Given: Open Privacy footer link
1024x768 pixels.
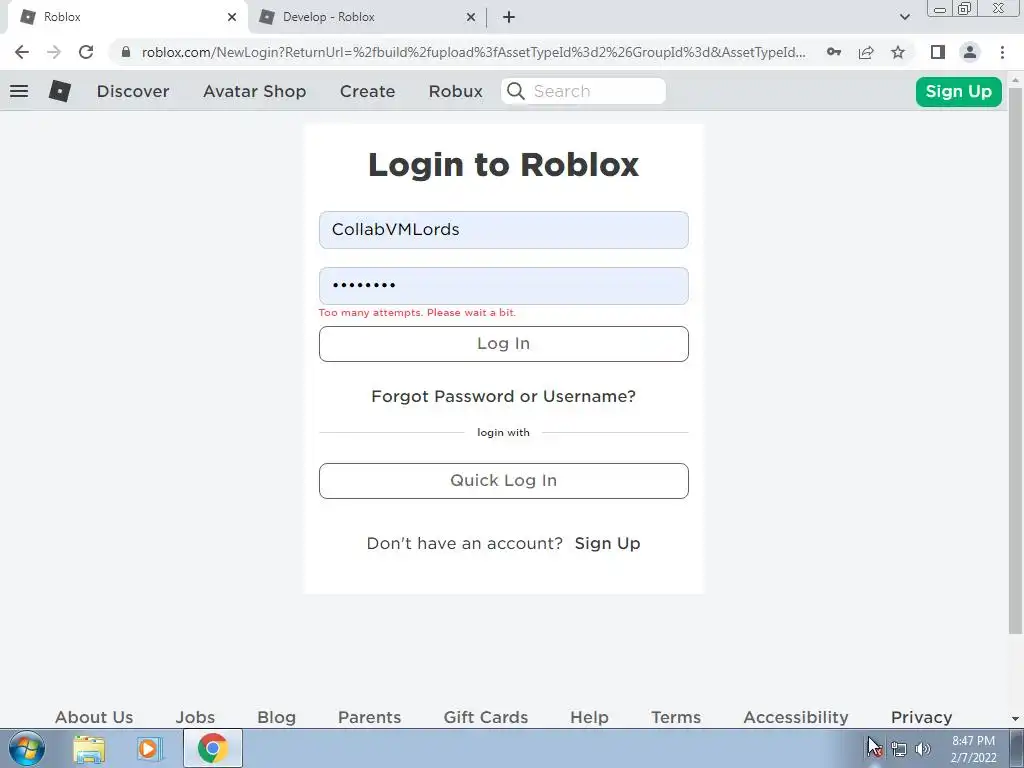Looking at the screenshot, I should click(x=921, y=717).
